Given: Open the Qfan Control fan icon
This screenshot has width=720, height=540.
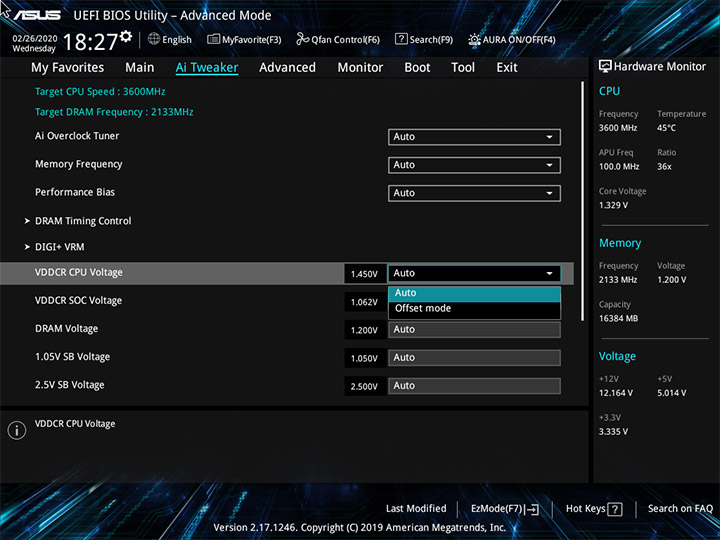Looking at the screenshot, I should click(x=303, y=39).
